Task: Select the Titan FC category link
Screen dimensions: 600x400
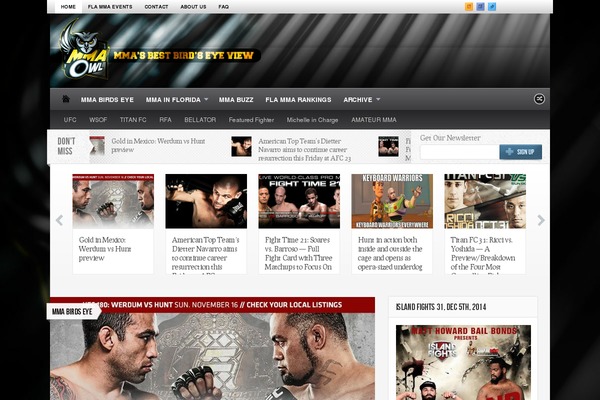Action: tap(133, 120)
